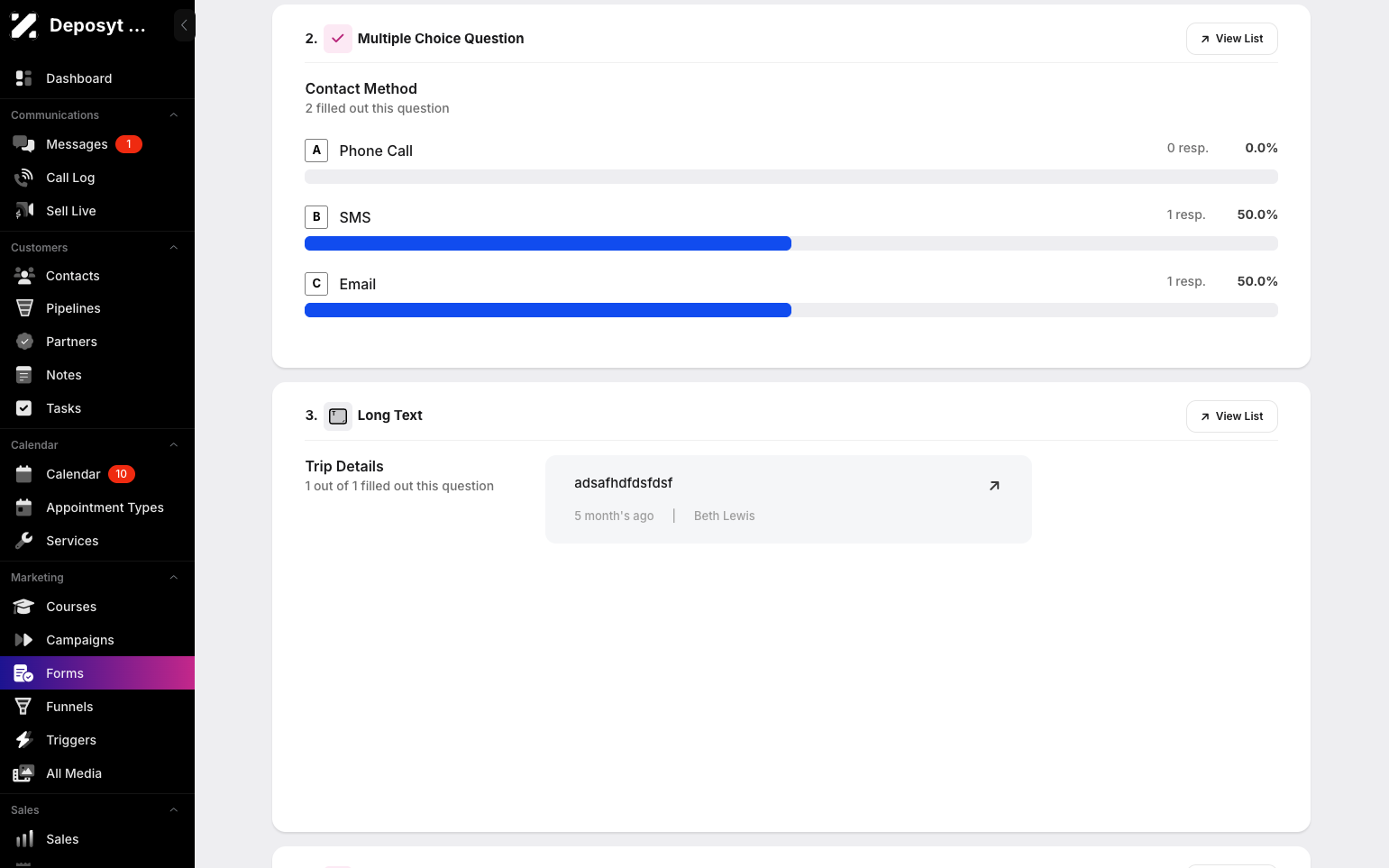Select the Partners badge icon
The width and height of the screenshot is (1389, 868).
pyautogui.click(x=24, y=342)
